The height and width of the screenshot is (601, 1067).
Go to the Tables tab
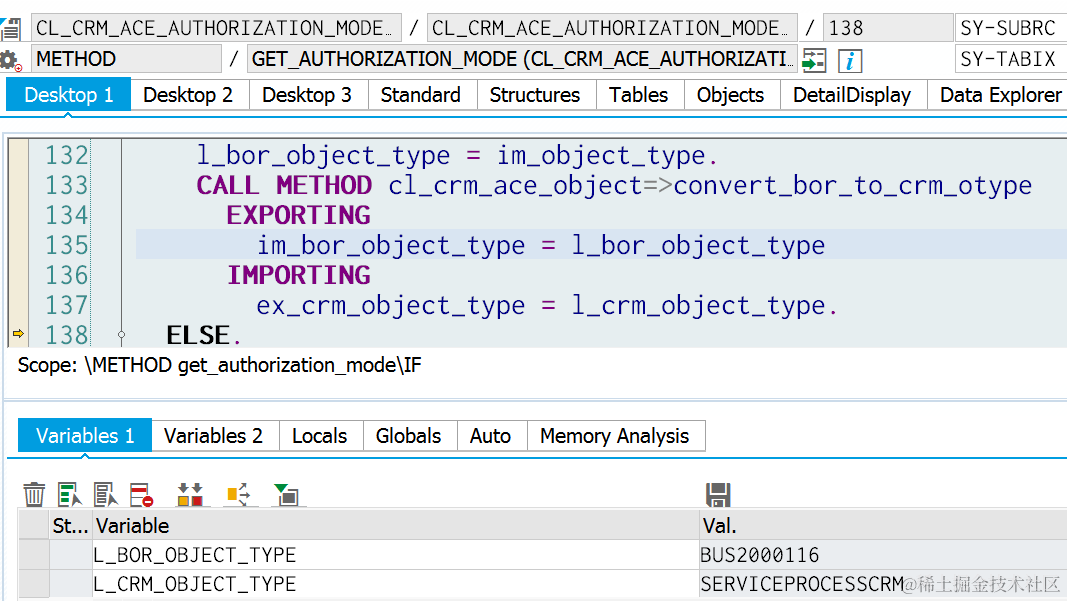pos(639,95)
